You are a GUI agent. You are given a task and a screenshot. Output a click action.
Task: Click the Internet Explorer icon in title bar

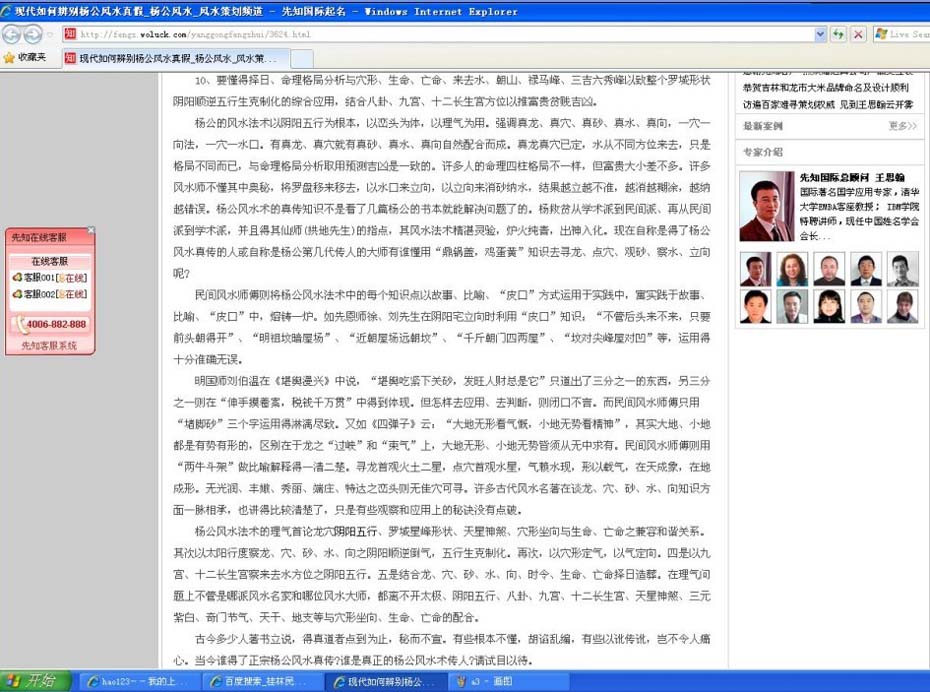[7, 11]
